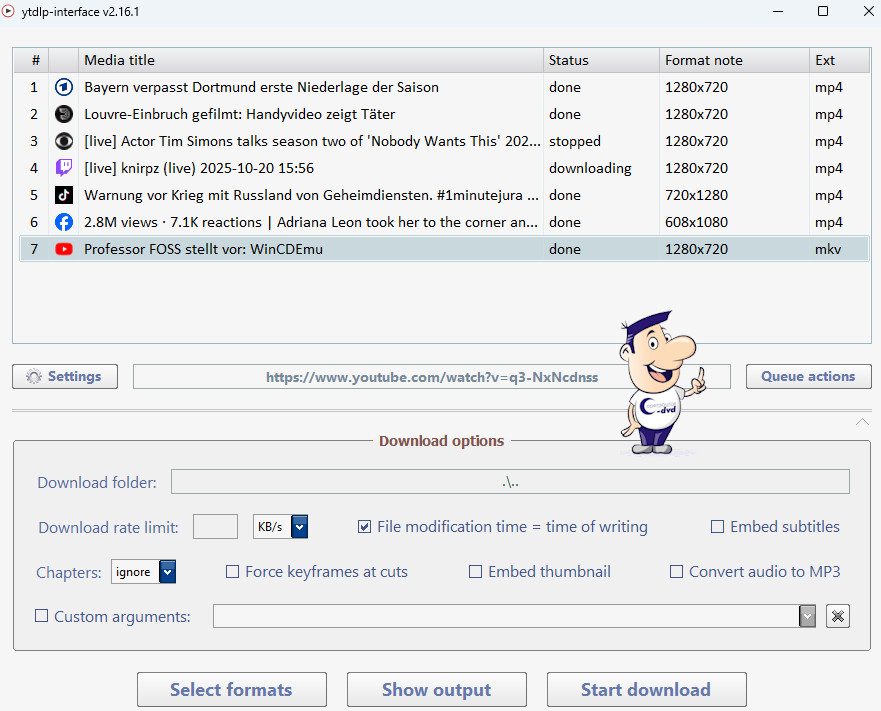The image size is (881, 711).
Task: Click the TikTok icon in row 5
Action: (x=64, y=195)
